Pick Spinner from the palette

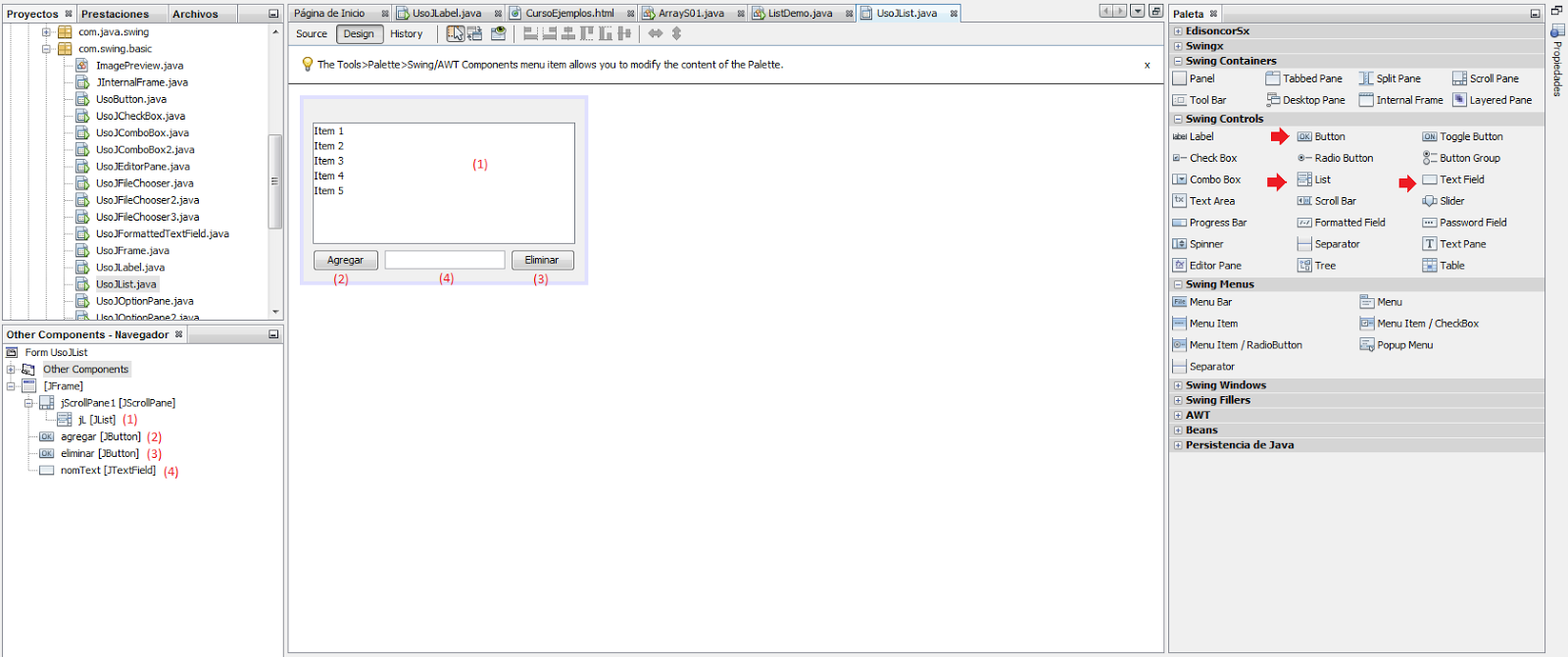(1198, 244)
